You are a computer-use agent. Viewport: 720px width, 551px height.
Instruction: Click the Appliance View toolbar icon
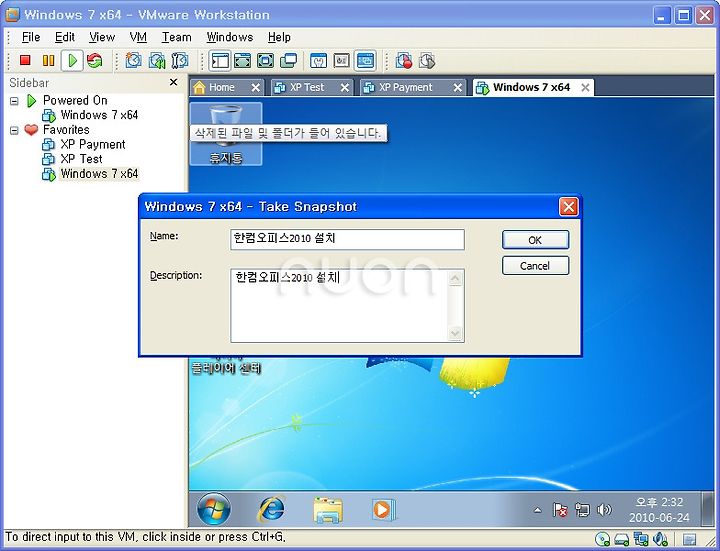coord(342,61)
